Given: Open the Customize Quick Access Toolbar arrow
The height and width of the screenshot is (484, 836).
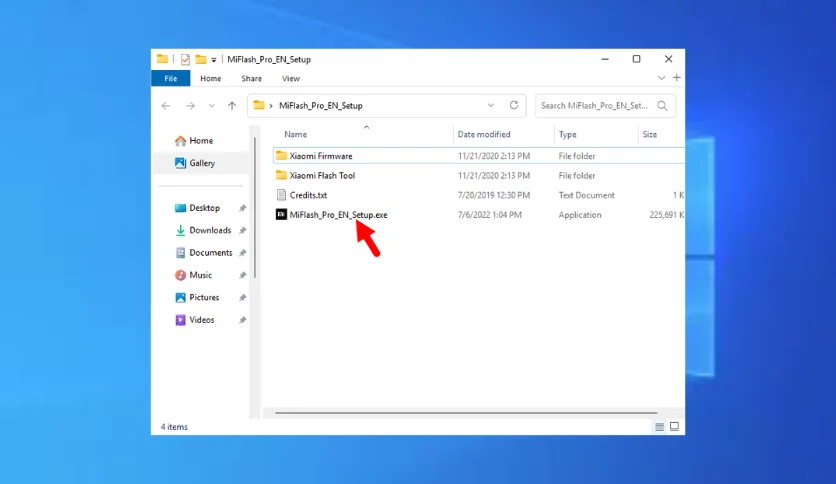Looking at the screenshot, I should (214, 60).
